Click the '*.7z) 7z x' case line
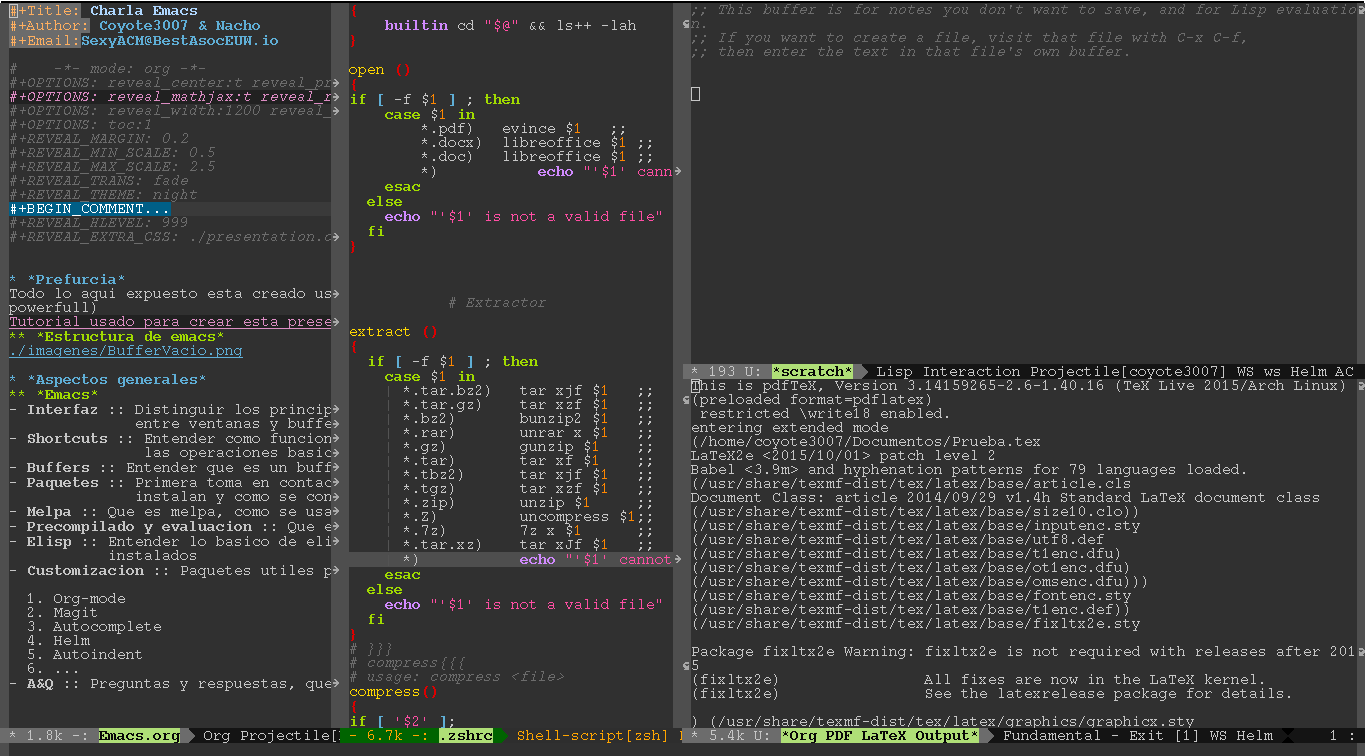Image resolution: width=1365 pixels, height=756 pixels. pyautogui.click(x=529, y=531)
